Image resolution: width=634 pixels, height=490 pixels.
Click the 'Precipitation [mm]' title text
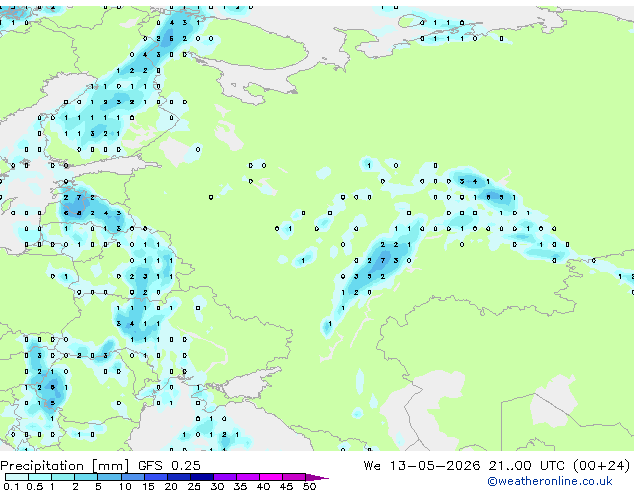(65, 466)
